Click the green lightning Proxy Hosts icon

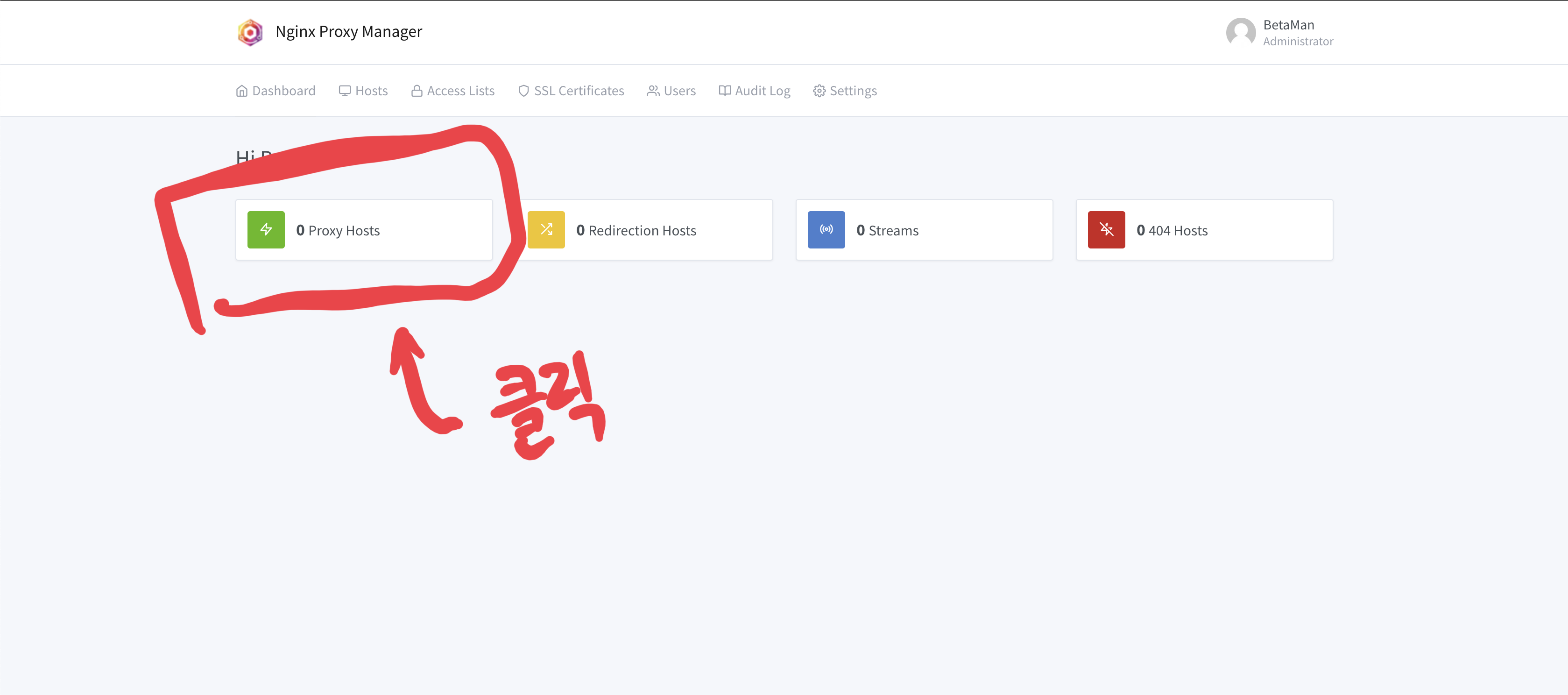tap(266, 230)
